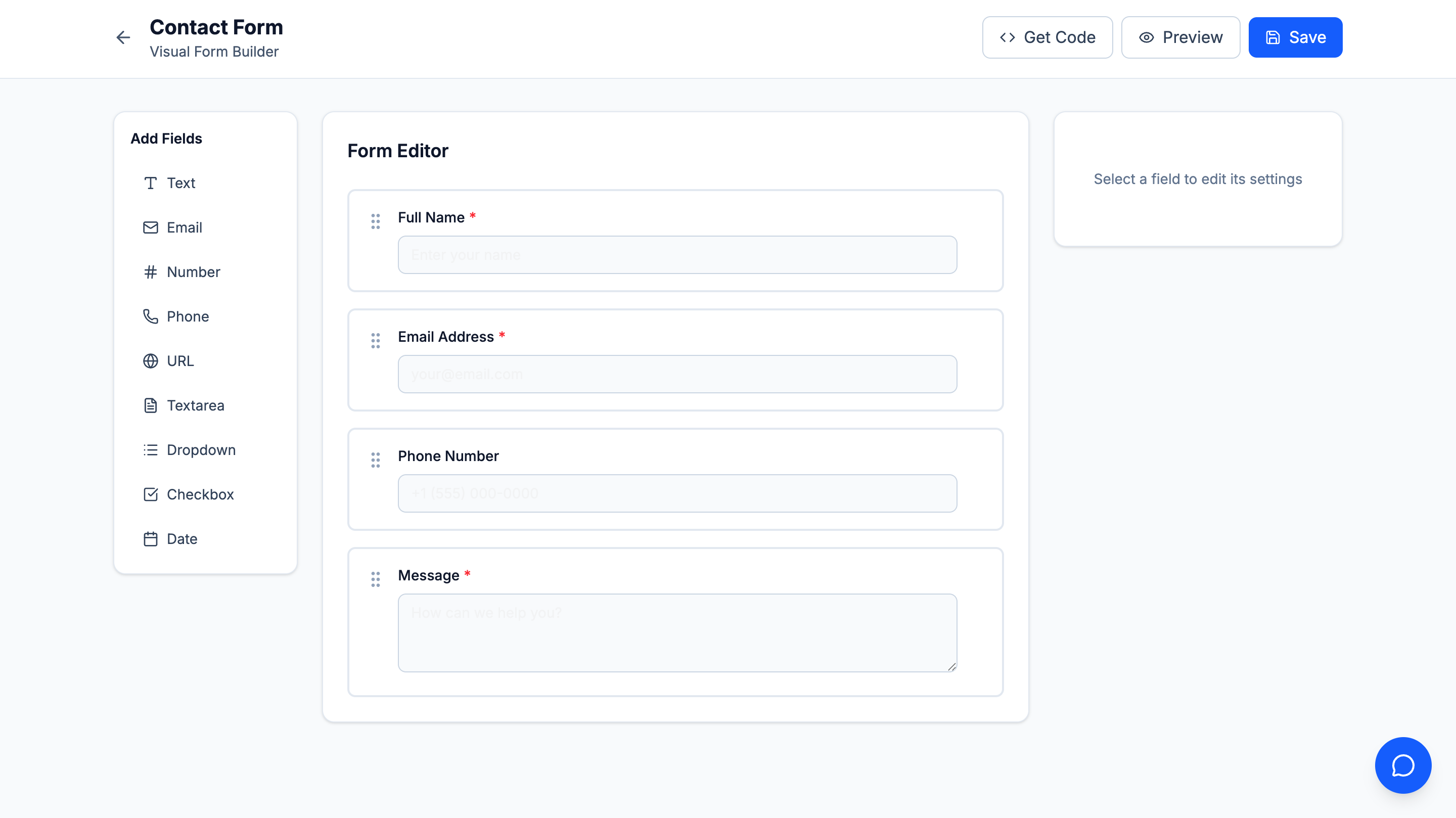The height and width of the screenshot is (818, 1456).
Task: Click the back arrow next to Contact Form
Action: (123, 37)
